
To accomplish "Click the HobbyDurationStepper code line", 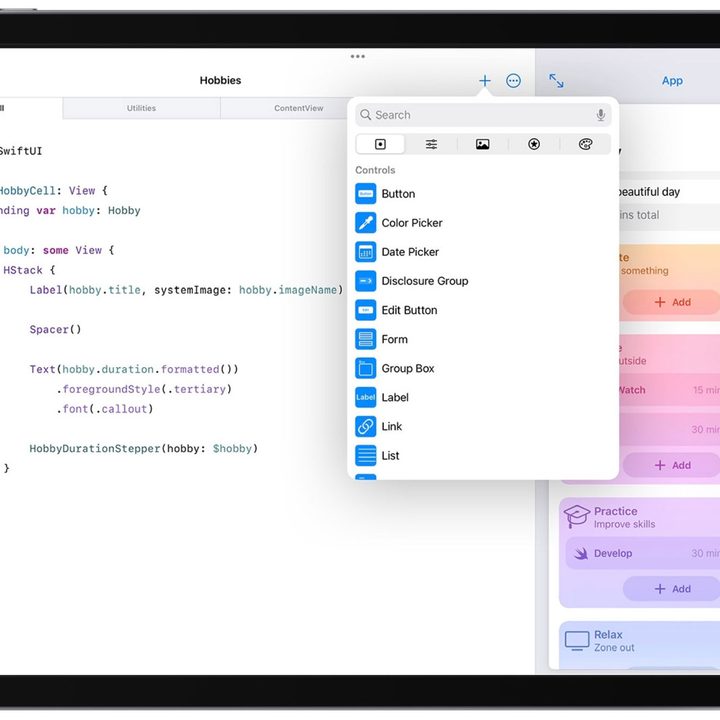I will [x=144, y=449].
